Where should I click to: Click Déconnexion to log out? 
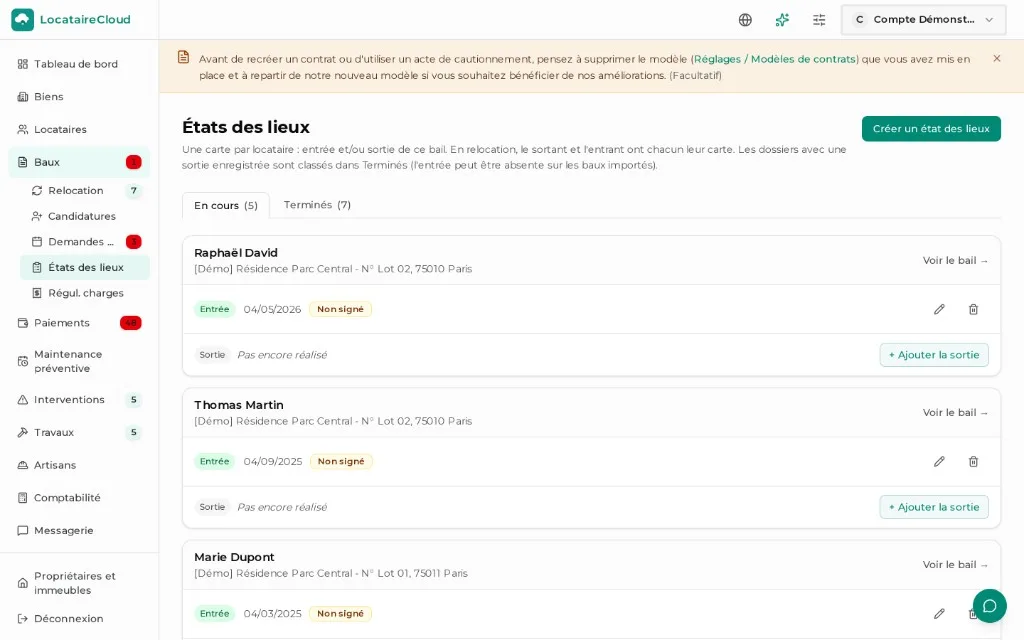click(79, 618)
